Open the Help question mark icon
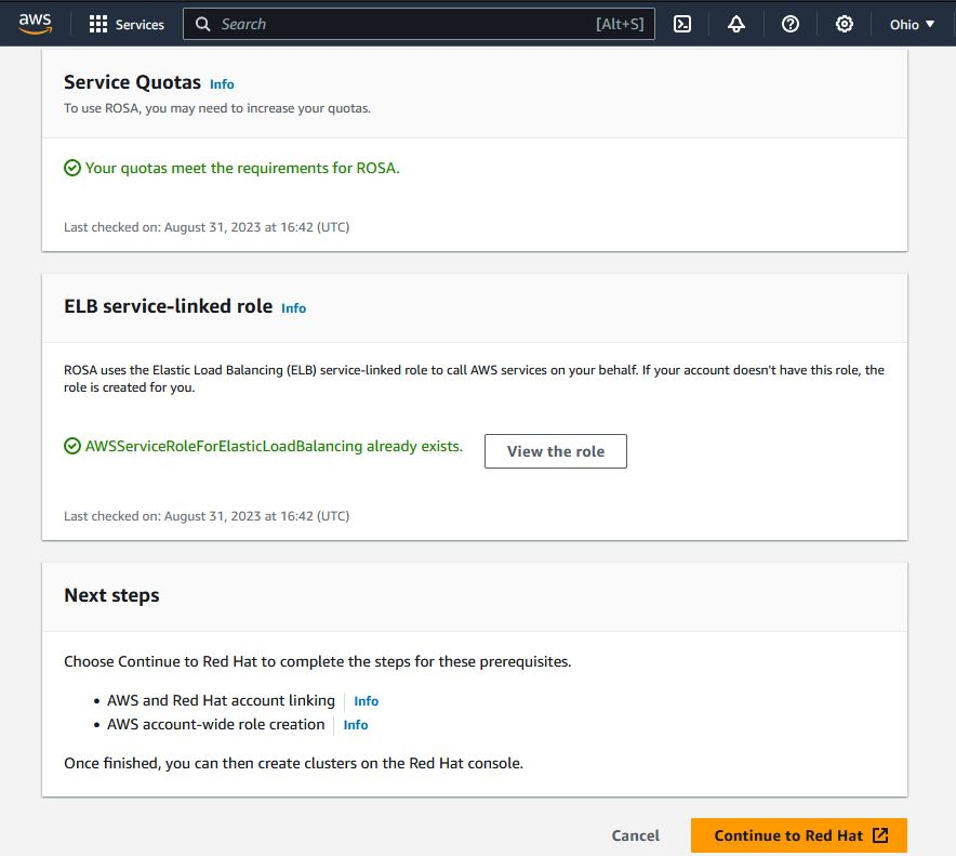The height and width of the screenshot is (856, 956). click(x=789, y=23)
